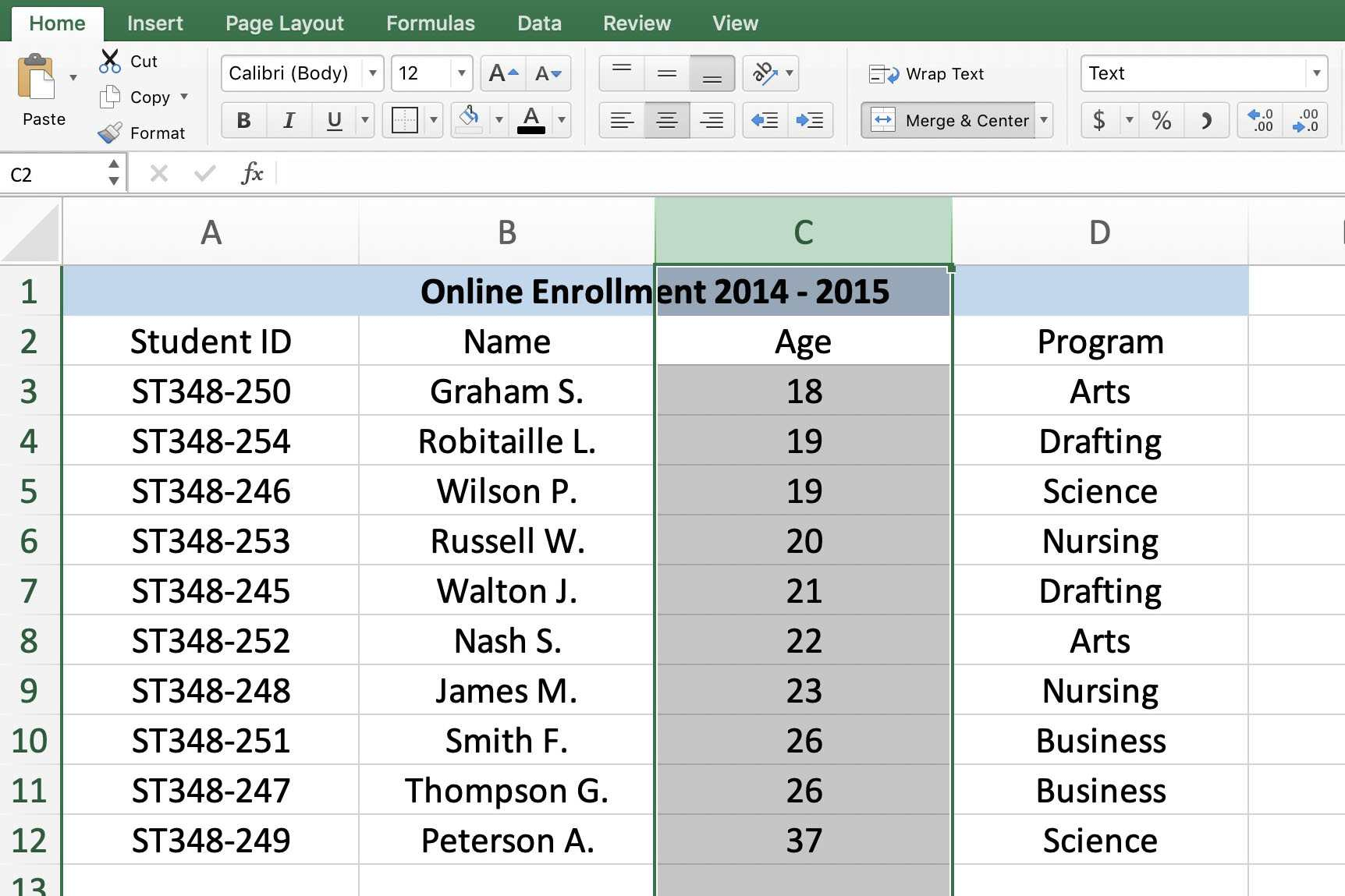The image size is (1345, 896).
Task: Click in the formula bar field
Action: pyautogui.click(x=811, y=173)
